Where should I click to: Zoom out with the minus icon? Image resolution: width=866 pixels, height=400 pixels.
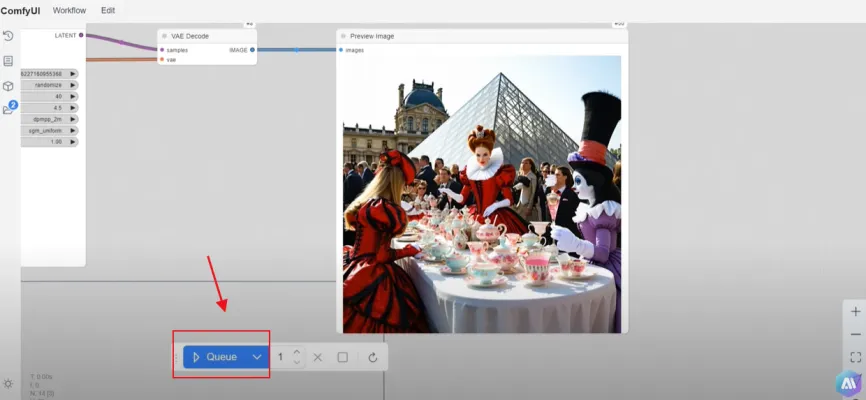855,334
